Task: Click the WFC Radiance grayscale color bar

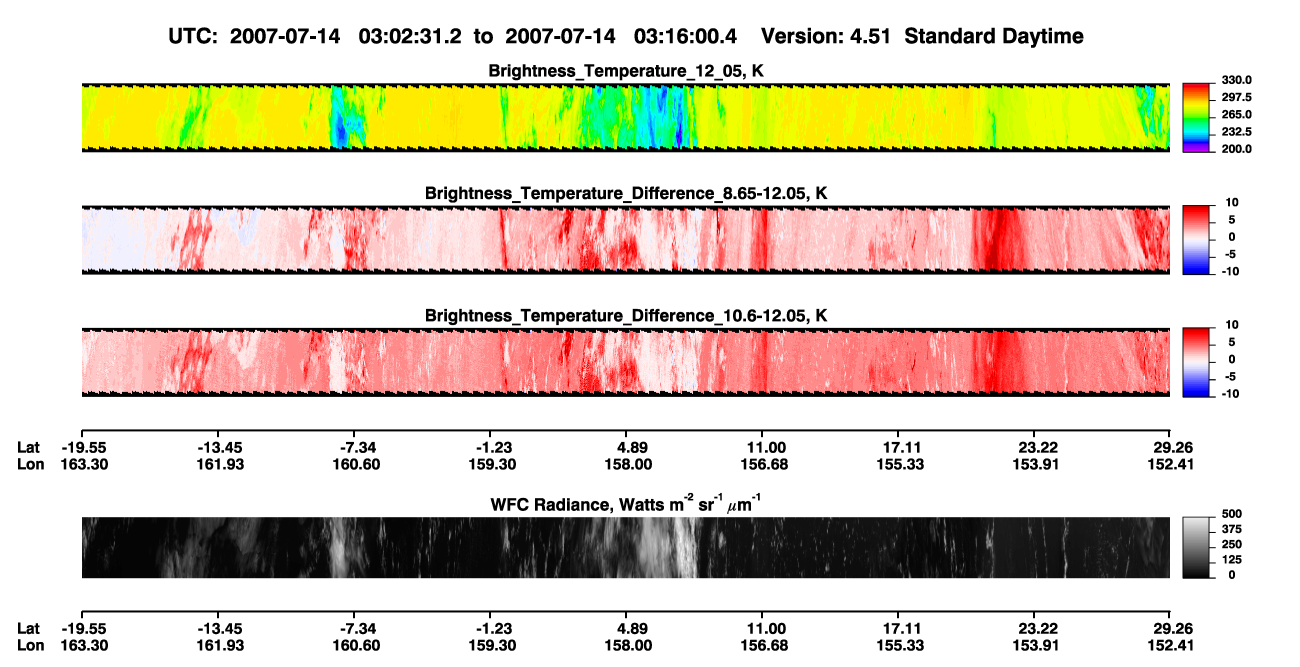Action: coord(1196,546)
